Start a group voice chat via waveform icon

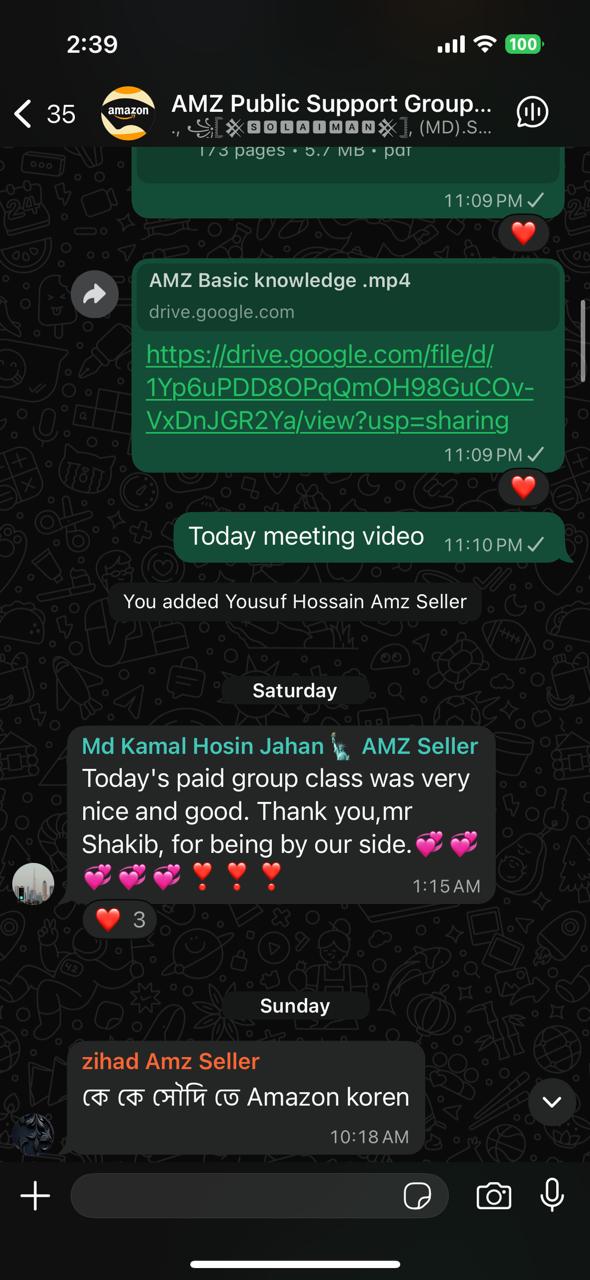click(x=532, y=113)
